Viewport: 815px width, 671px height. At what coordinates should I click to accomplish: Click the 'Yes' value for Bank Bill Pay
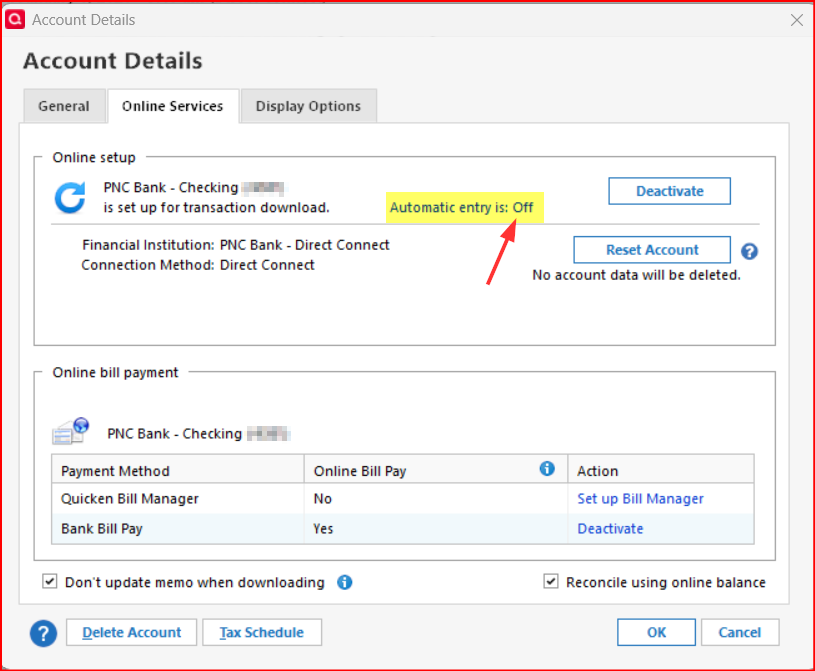pos(323,529)
